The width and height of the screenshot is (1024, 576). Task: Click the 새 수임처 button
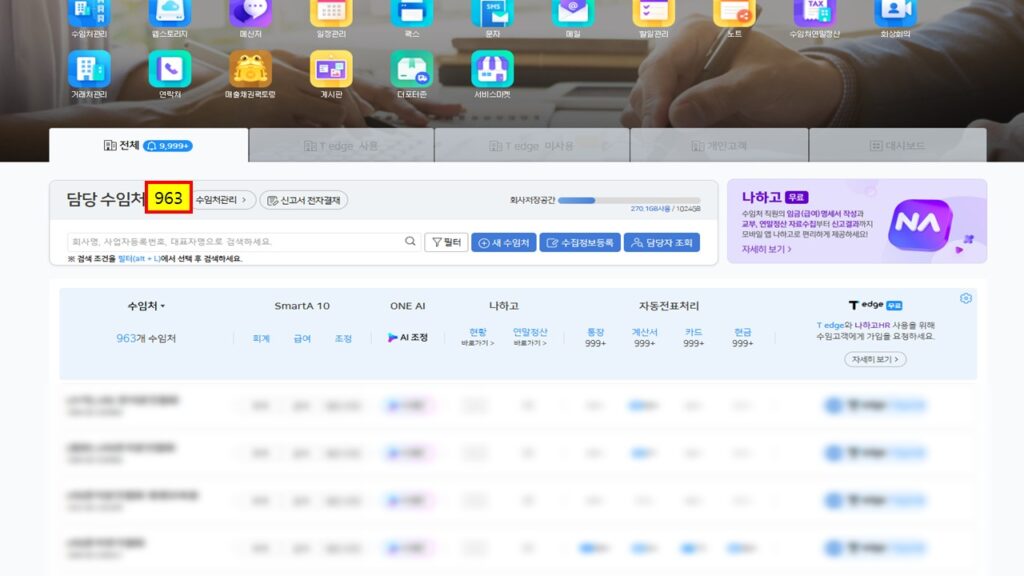(x=502, y=242)
